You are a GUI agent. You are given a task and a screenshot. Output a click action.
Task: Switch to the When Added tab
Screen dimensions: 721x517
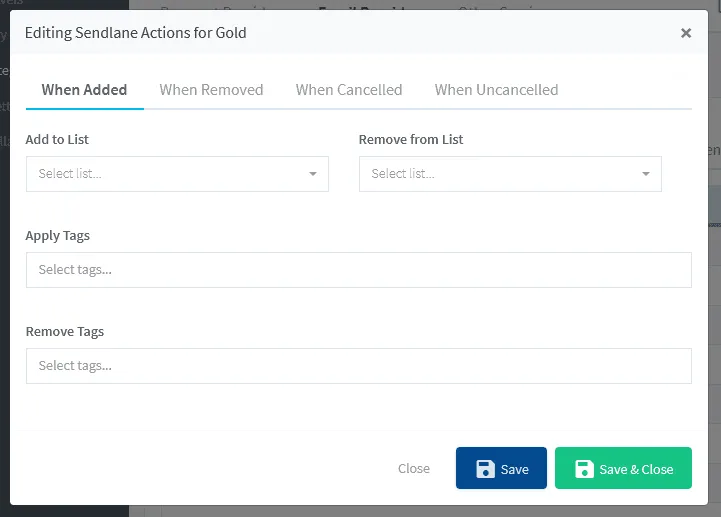click(84, 90)
